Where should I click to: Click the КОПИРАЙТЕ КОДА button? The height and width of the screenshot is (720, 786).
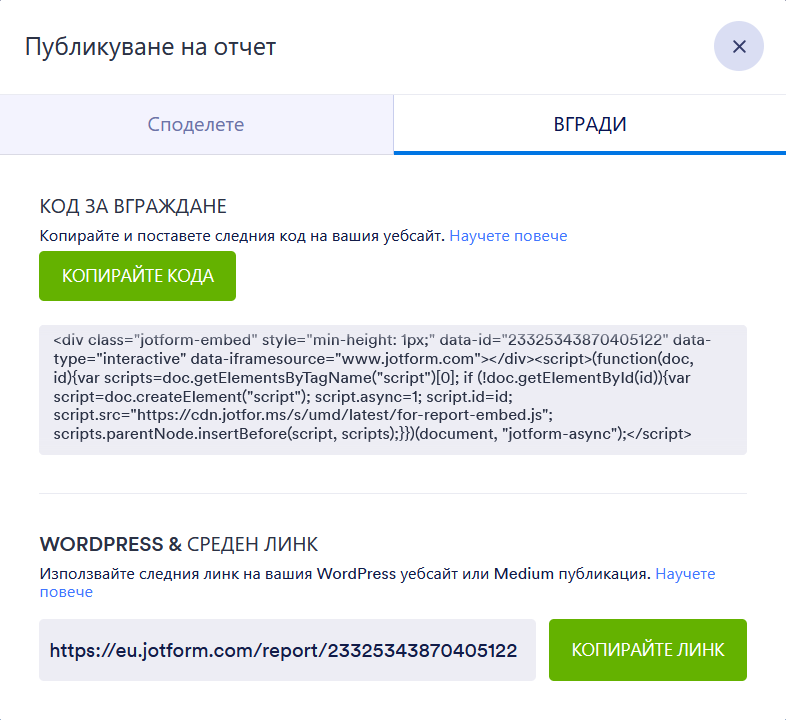point(137,276)
